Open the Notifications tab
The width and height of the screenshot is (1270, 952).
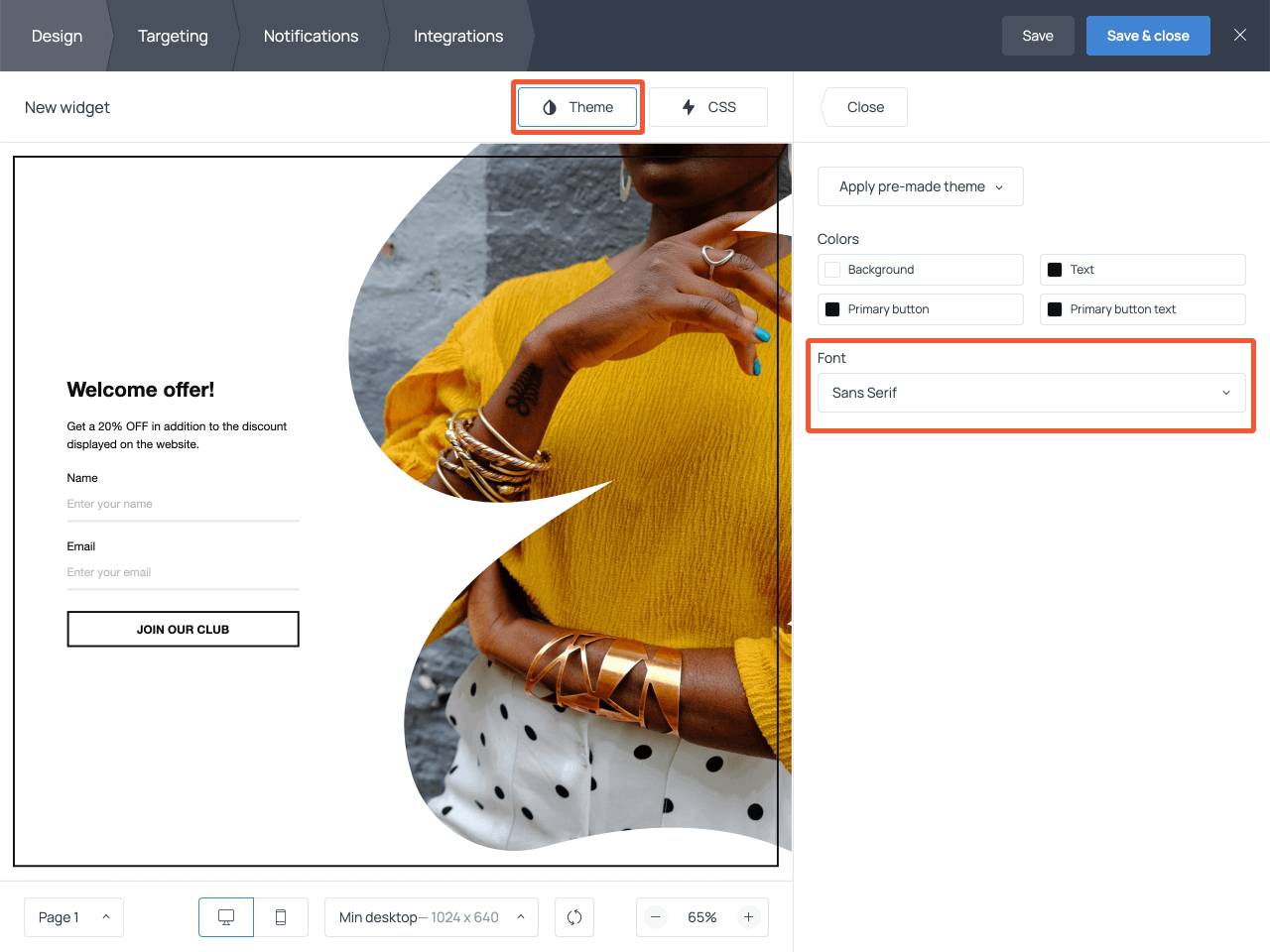[311, 36]
